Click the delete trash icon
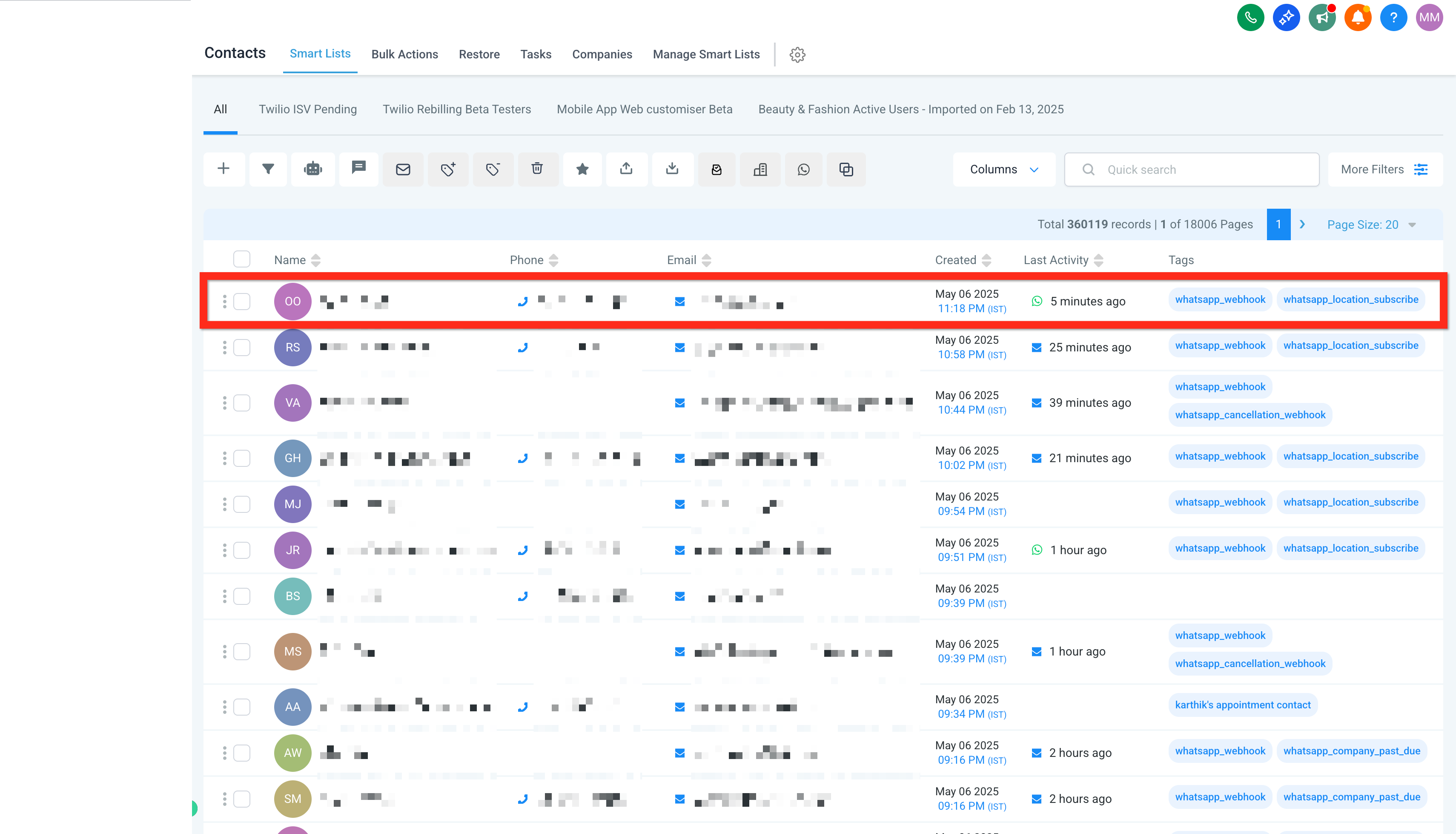This screenshot has width=1456, height=834. [537, 169]
